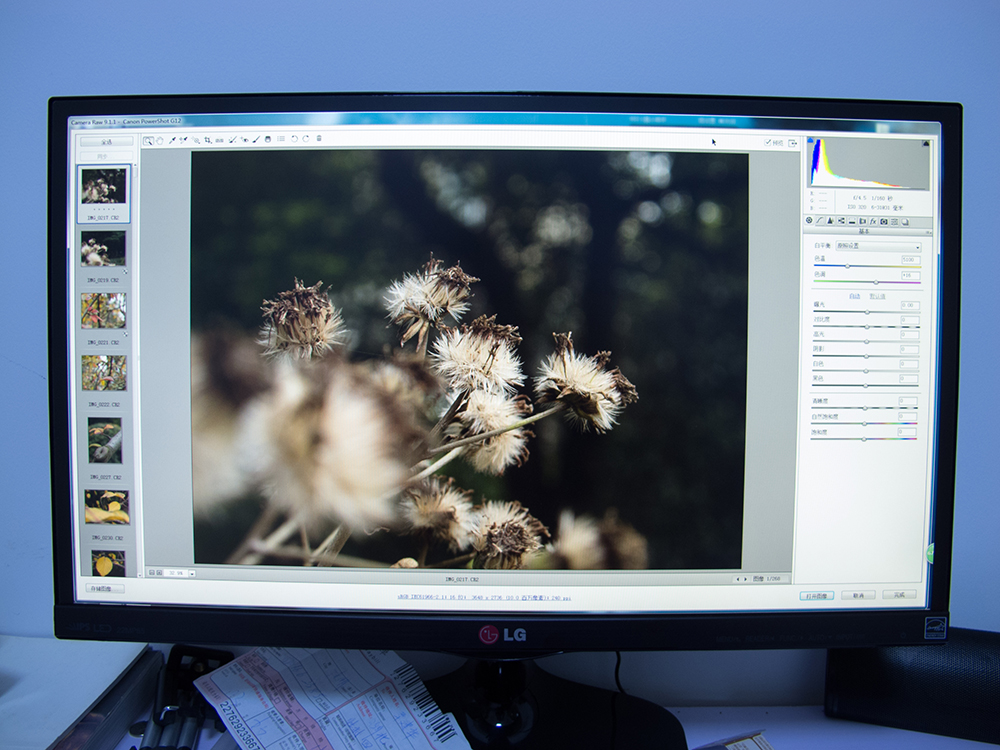The width and height of the screenshot is (1000, 750).
Task: Click the Auto link above exposure
Action: [x=855, y=296]
